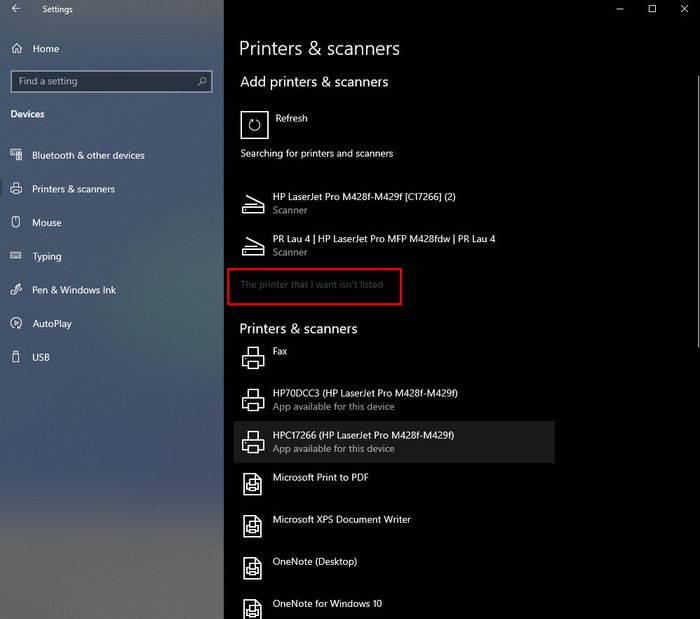700x619 pixels.
Task: Click the HPC17266 printer icon
Action: coord(253,442)
